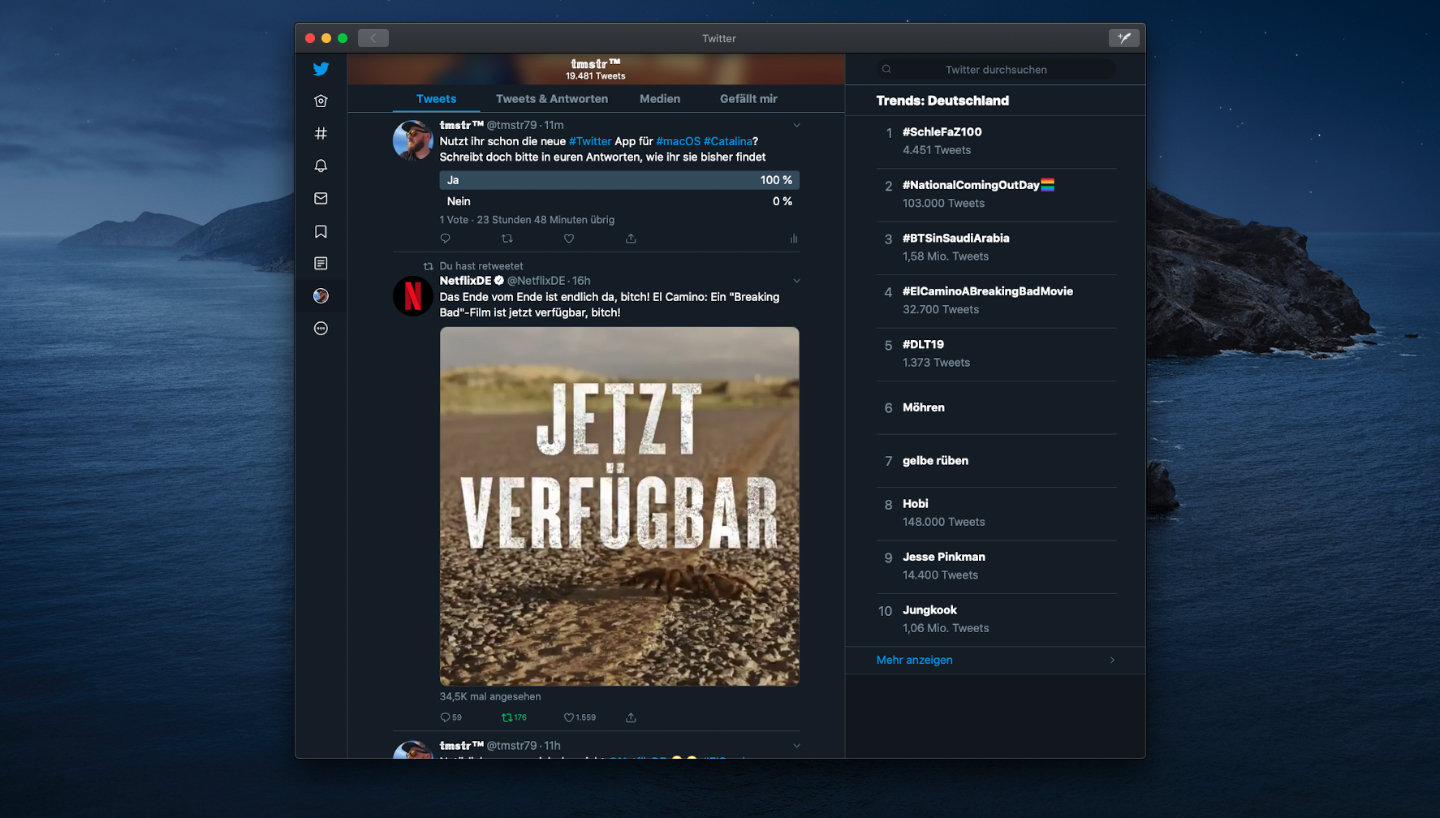Screen dimensions: 1440x818
Task: Go back using title bar back arrow
Action: pyautogui.click(x=373, y=38)
